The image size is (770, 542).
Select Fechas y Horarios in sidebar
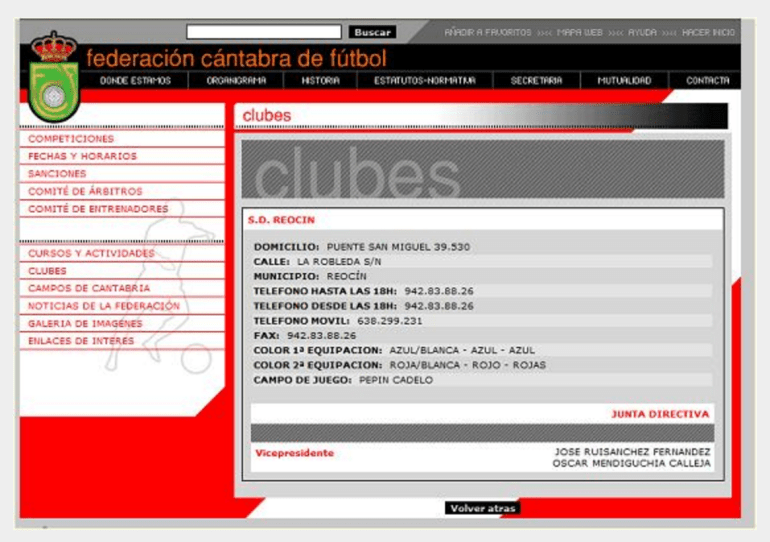(82, 156)
